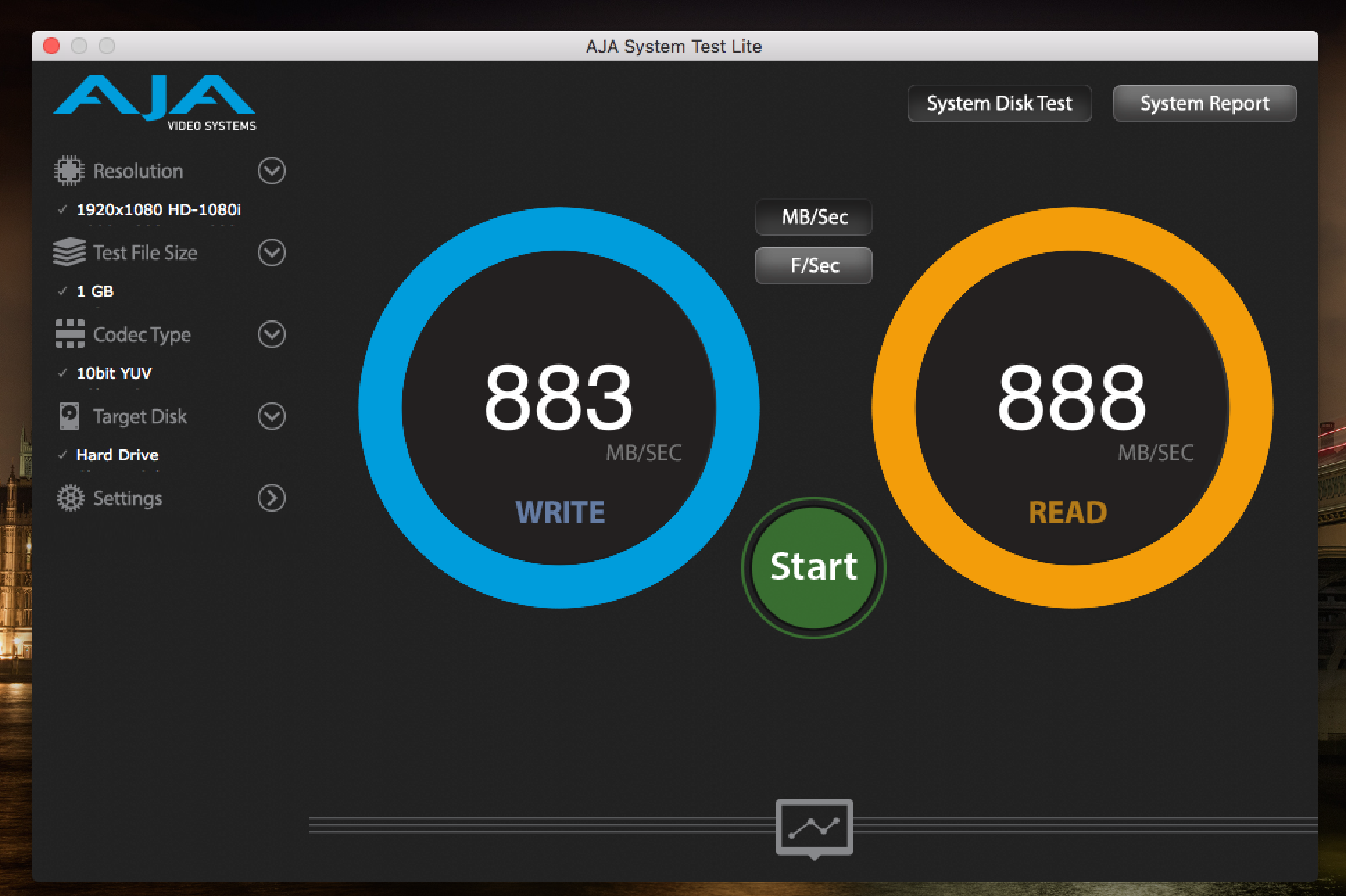Expand the Codec Type dropdown arrow
This screenshot has height=896, width=1346.
coord(271,334)
